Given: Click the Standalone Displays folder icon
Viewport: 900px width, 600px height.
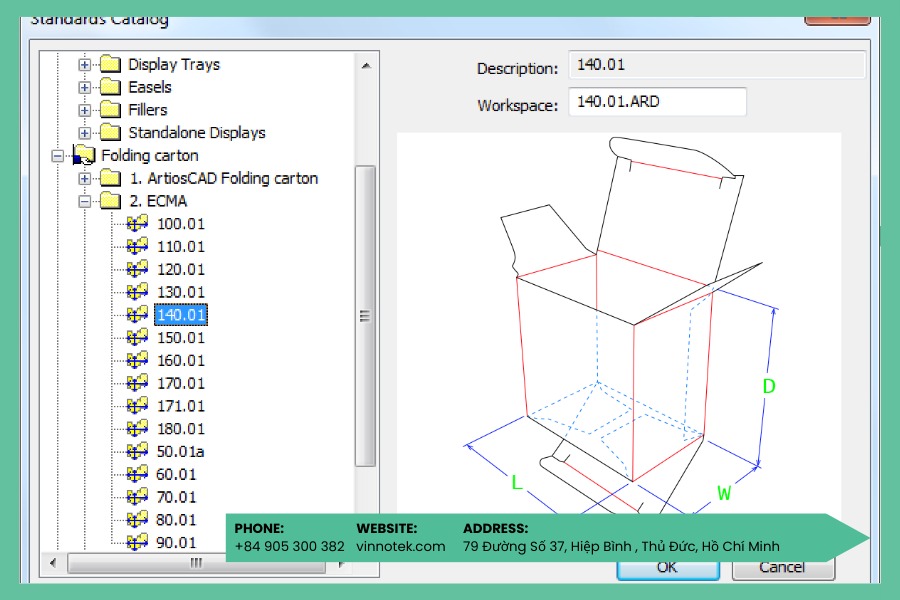Looking at the screenshot, I should (110, 133).
